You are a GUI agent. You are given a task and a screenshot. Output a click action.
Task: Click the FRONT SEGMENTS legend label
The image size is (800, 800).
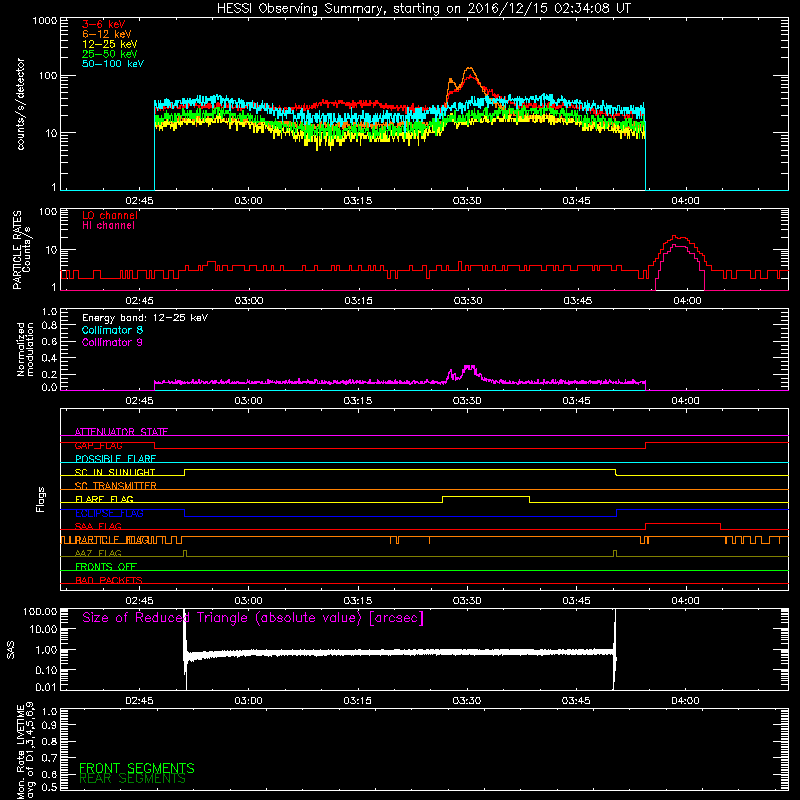(137, 768)
